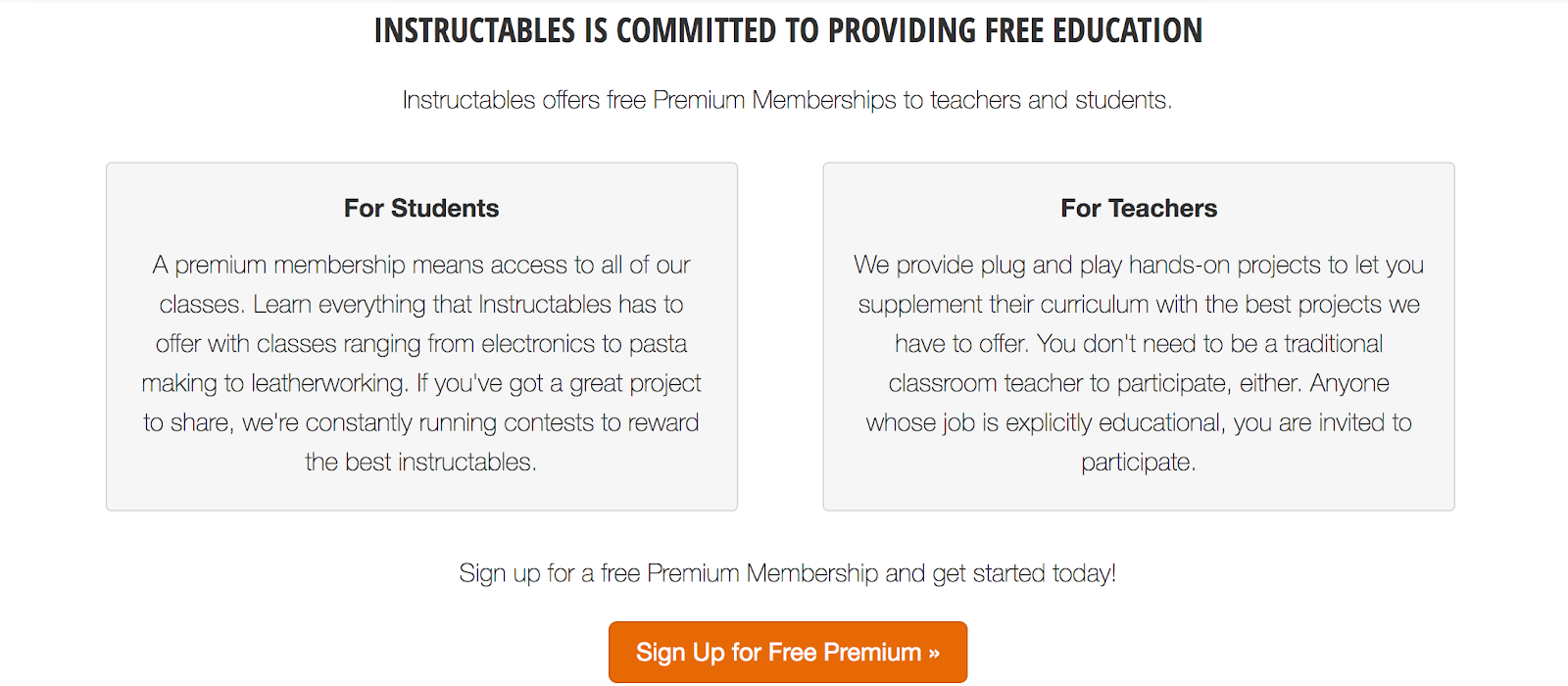
Task: Click 'classes ranging from electronics to pasta' line
Action: tap(421, 344)
